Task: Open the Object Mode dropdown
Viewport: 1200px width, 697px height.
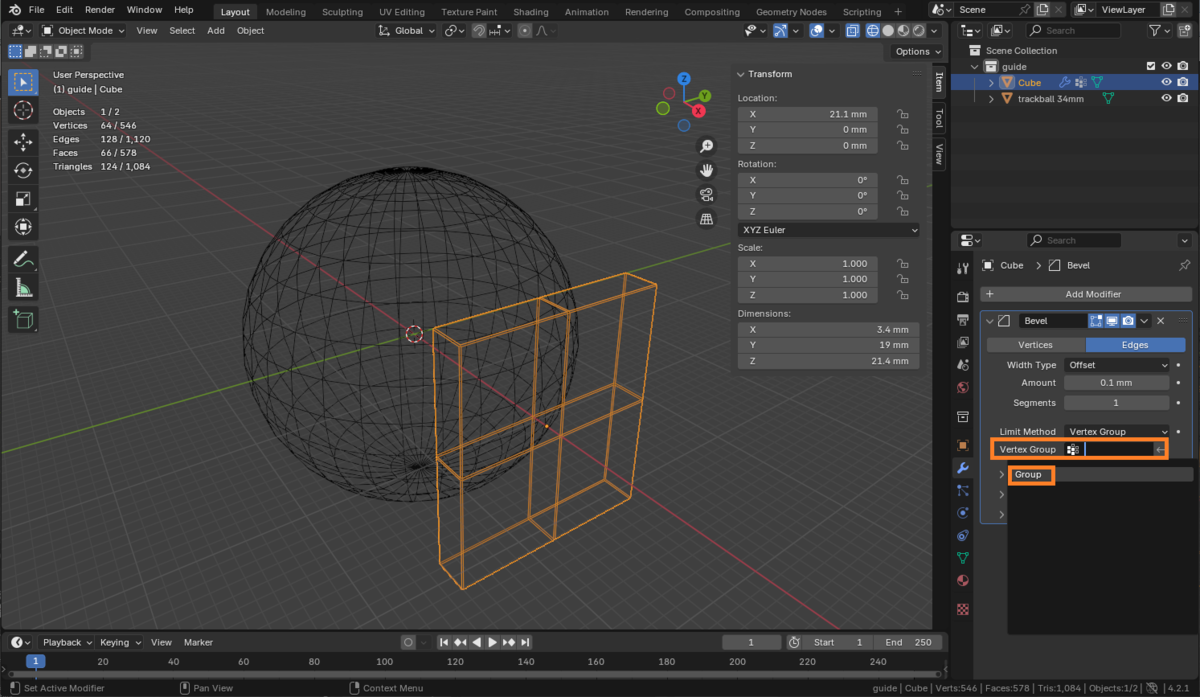Action: tap(83, 31)
